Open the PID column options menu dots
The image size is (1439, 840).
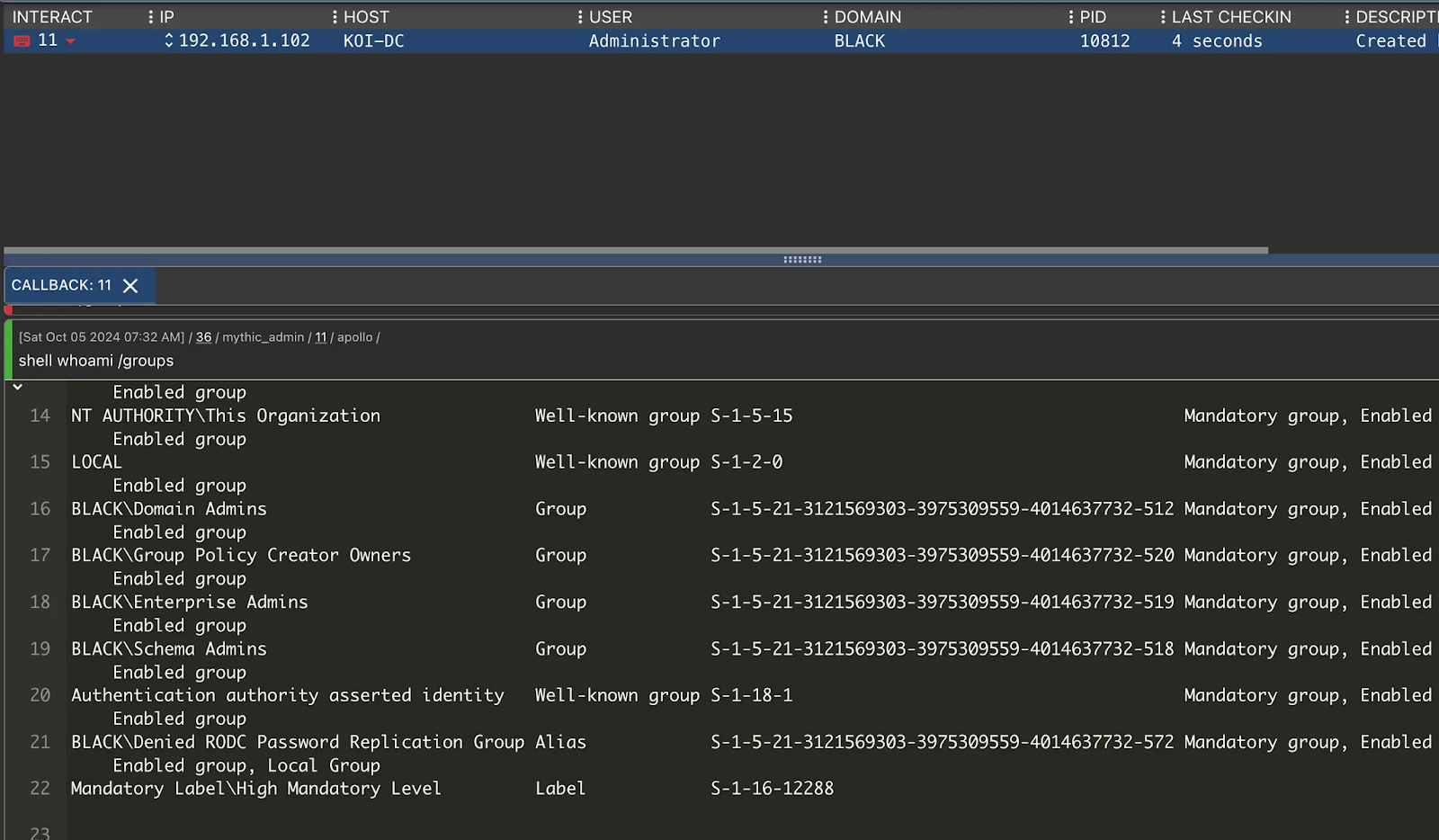[1071, 17]
